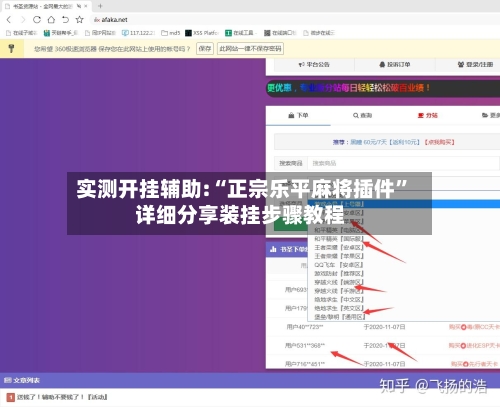The image size is (500, 407).
Task: Click the 搜索商品 search input field
Action: coord(403,163)
